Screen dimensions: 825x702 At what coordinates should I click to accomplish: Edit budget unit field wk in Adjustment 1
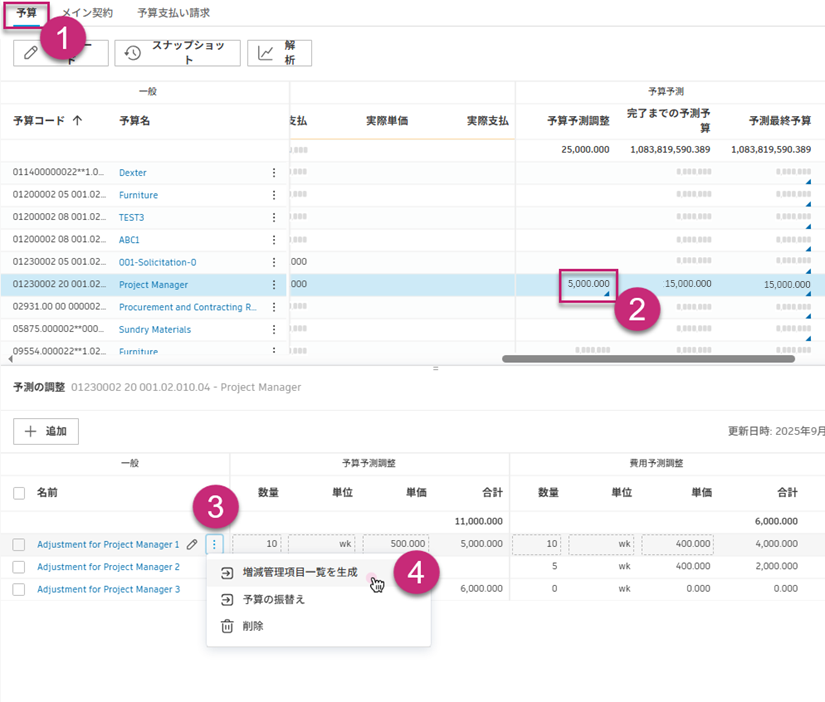[321, 544]
